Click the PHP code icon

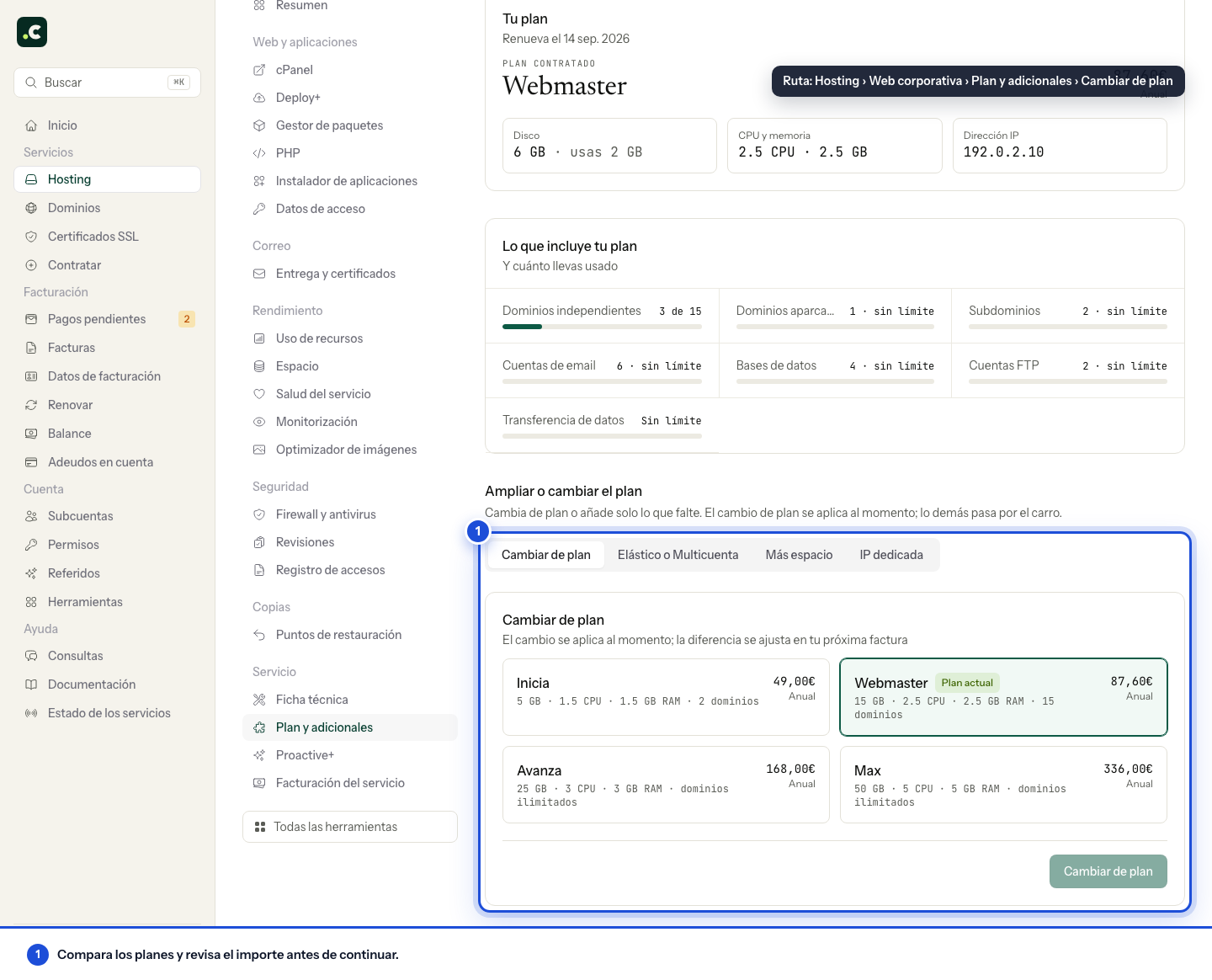click(x=259, y=153)
